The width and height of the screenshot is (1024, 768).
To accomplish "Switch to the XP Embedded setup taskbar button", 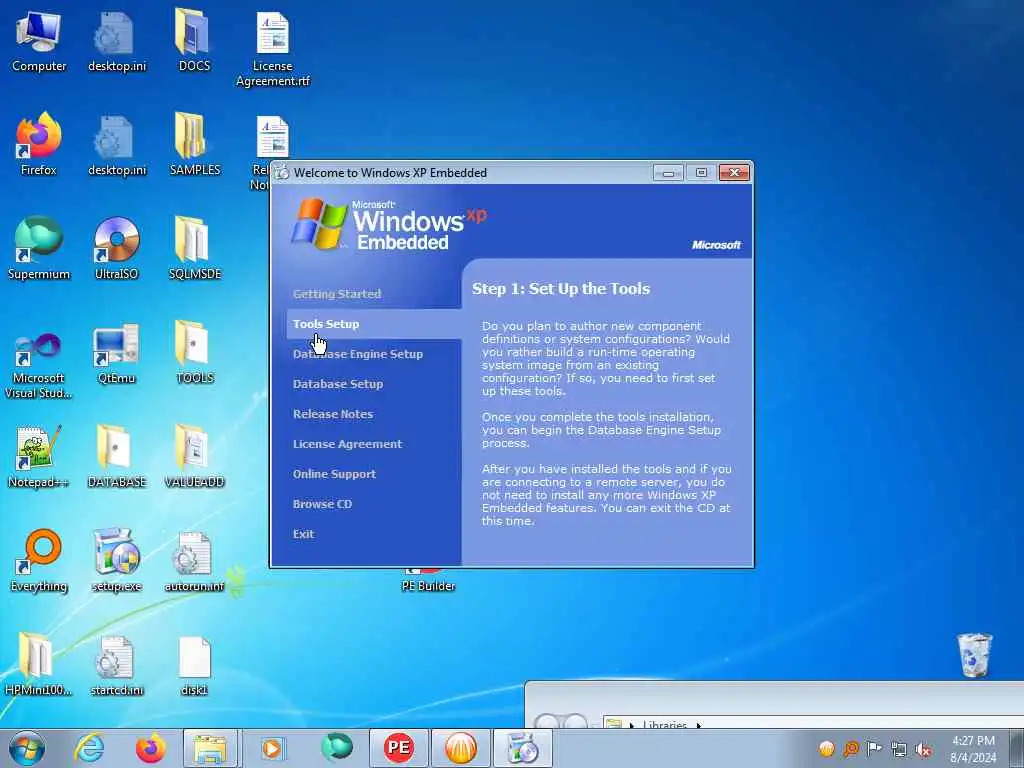I will click(x=522, y=748).
